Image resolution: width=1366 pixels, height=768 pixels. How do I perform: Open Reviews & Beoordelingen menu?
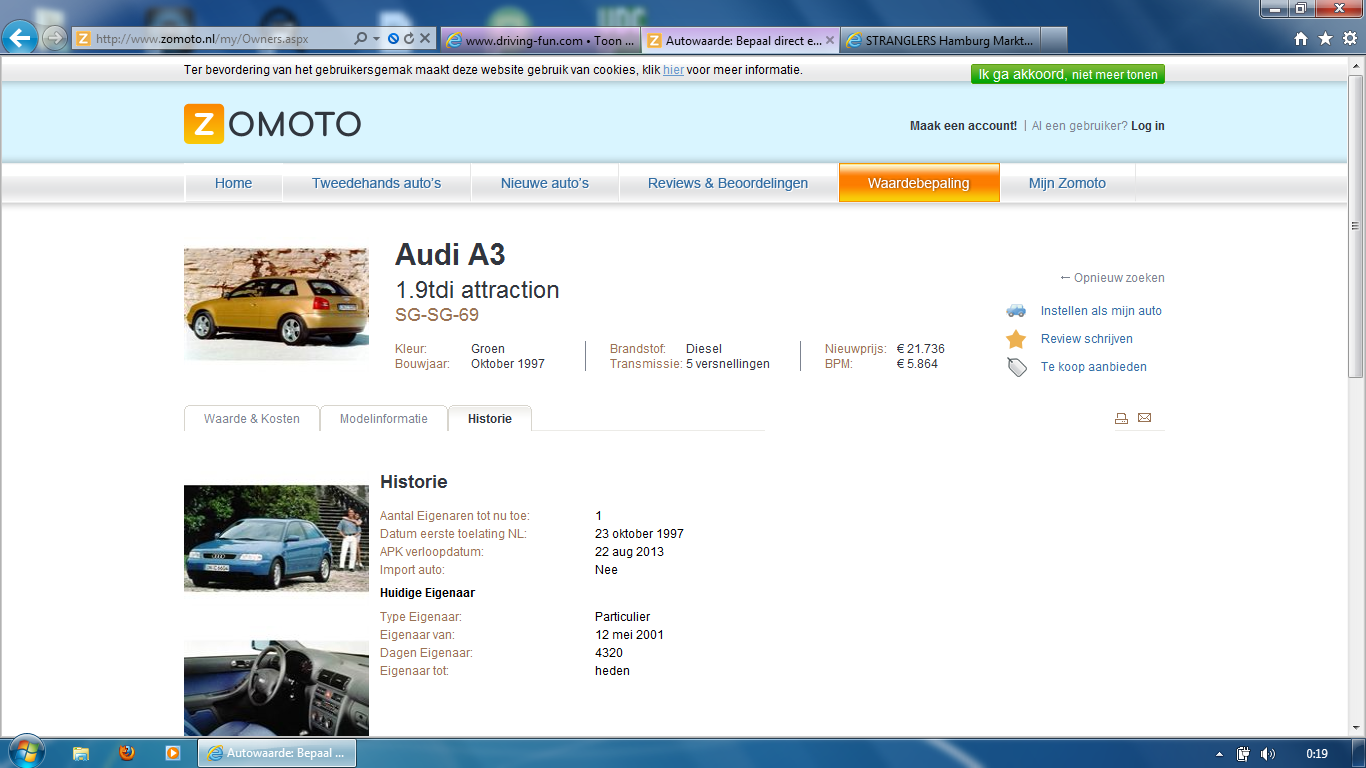coord(728,183)
